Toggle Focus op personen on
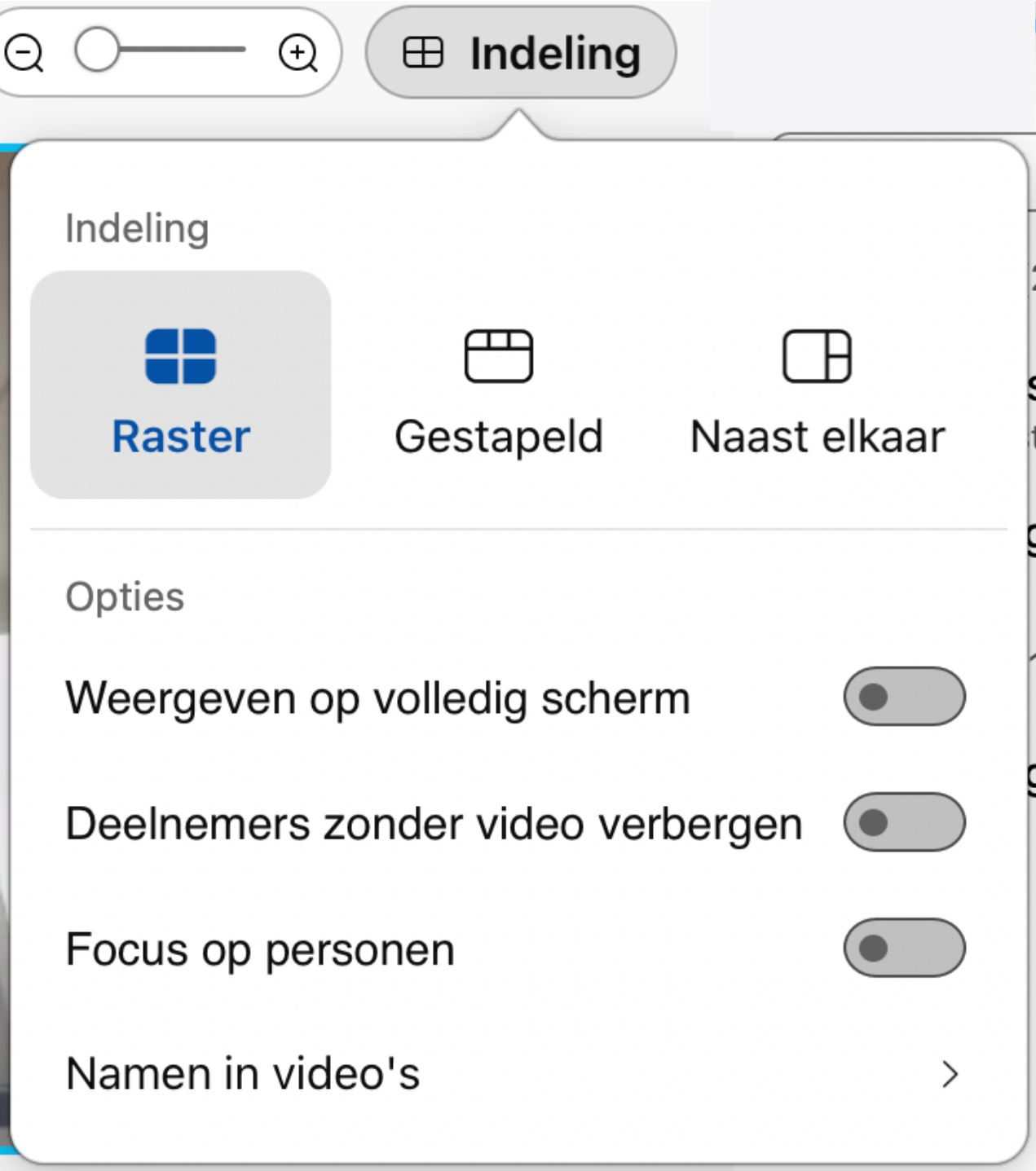1036x1171 pixels. pos(905,948)
